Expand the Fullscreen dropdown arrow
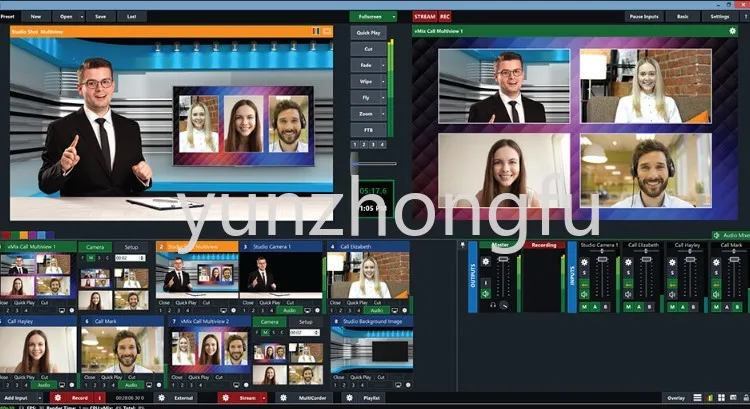The height and width of the screenshot is (409, 750). [394, 17]
